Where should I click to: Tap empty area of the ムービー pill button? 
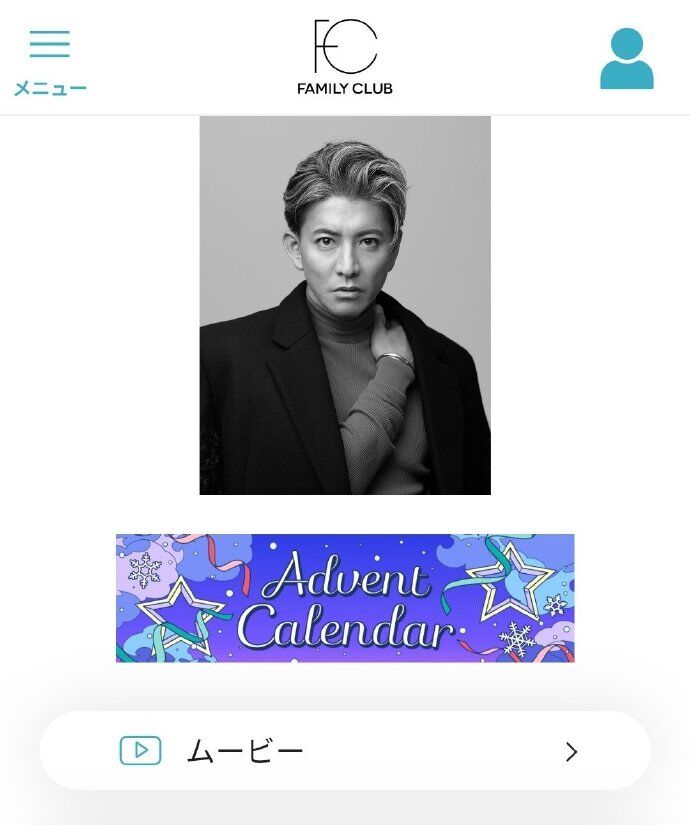click(x=432, y=751)
